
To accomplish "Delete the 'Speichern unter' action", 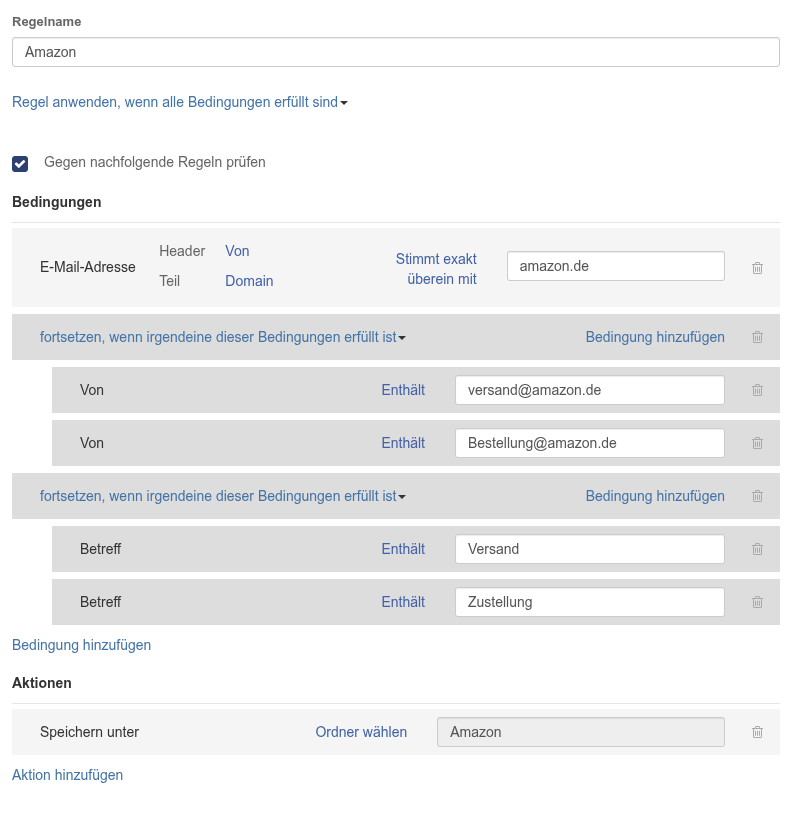I will click(757, 732).
